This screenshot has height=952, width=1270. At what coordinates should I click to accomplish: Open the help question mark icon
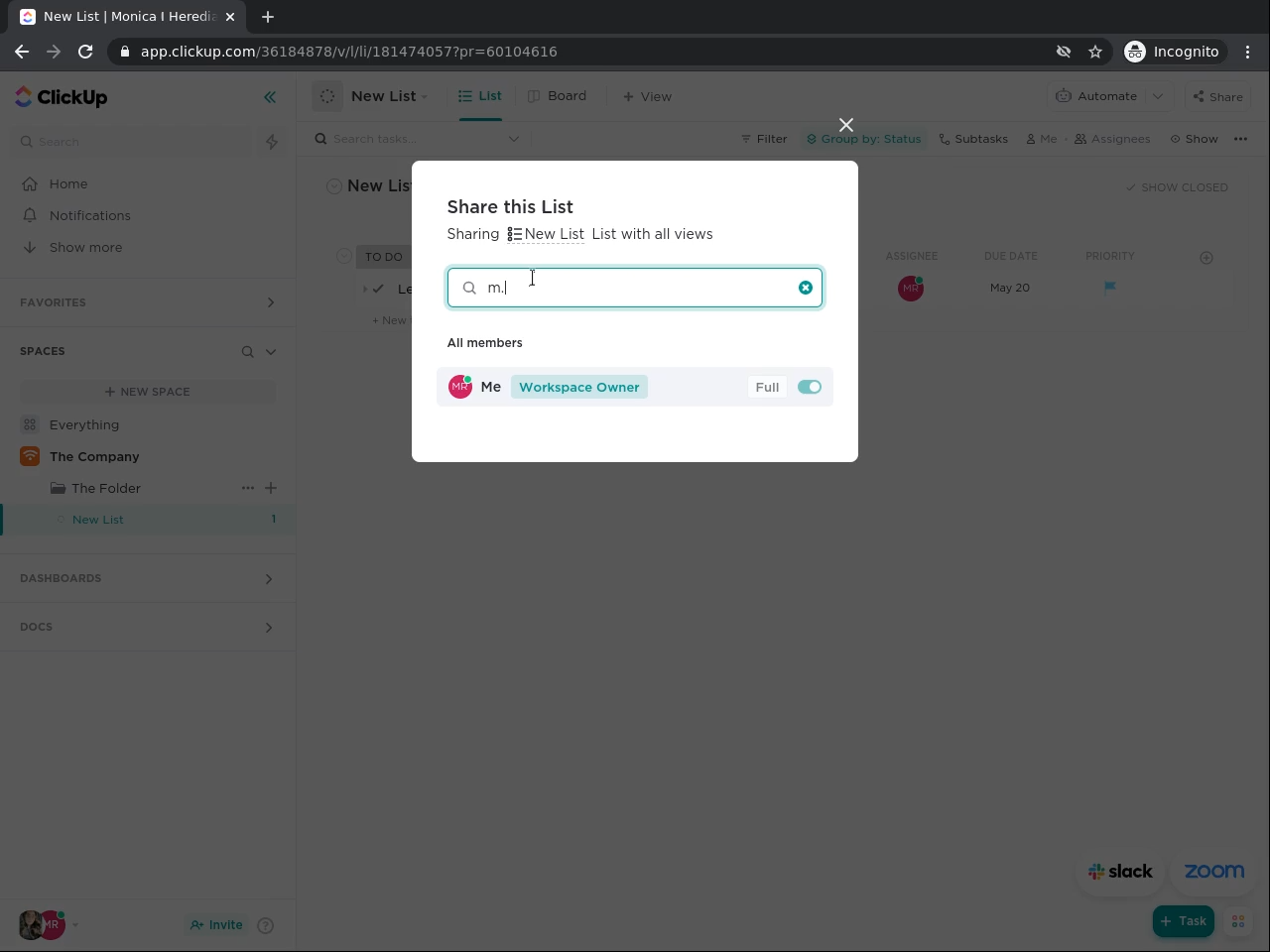tap(266, 925)
